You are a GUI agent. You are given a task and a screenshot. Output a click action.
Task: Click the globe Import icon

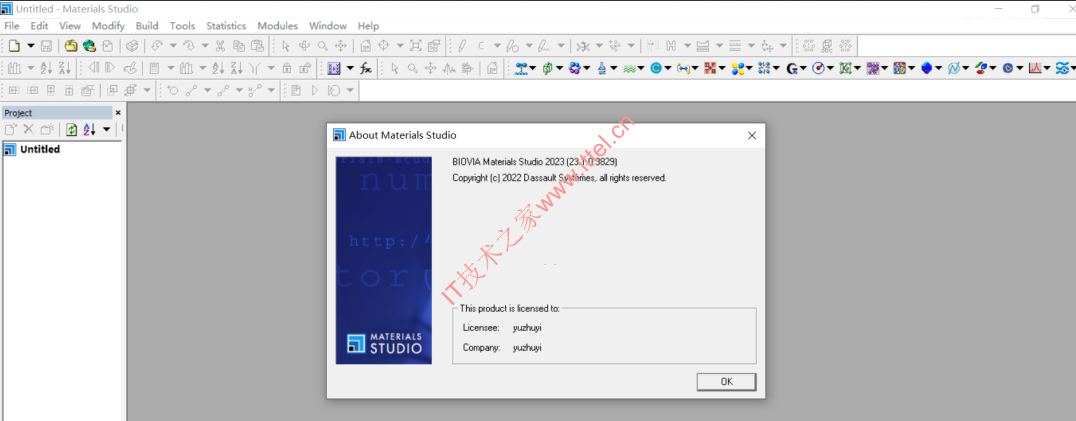pos(89,46)
